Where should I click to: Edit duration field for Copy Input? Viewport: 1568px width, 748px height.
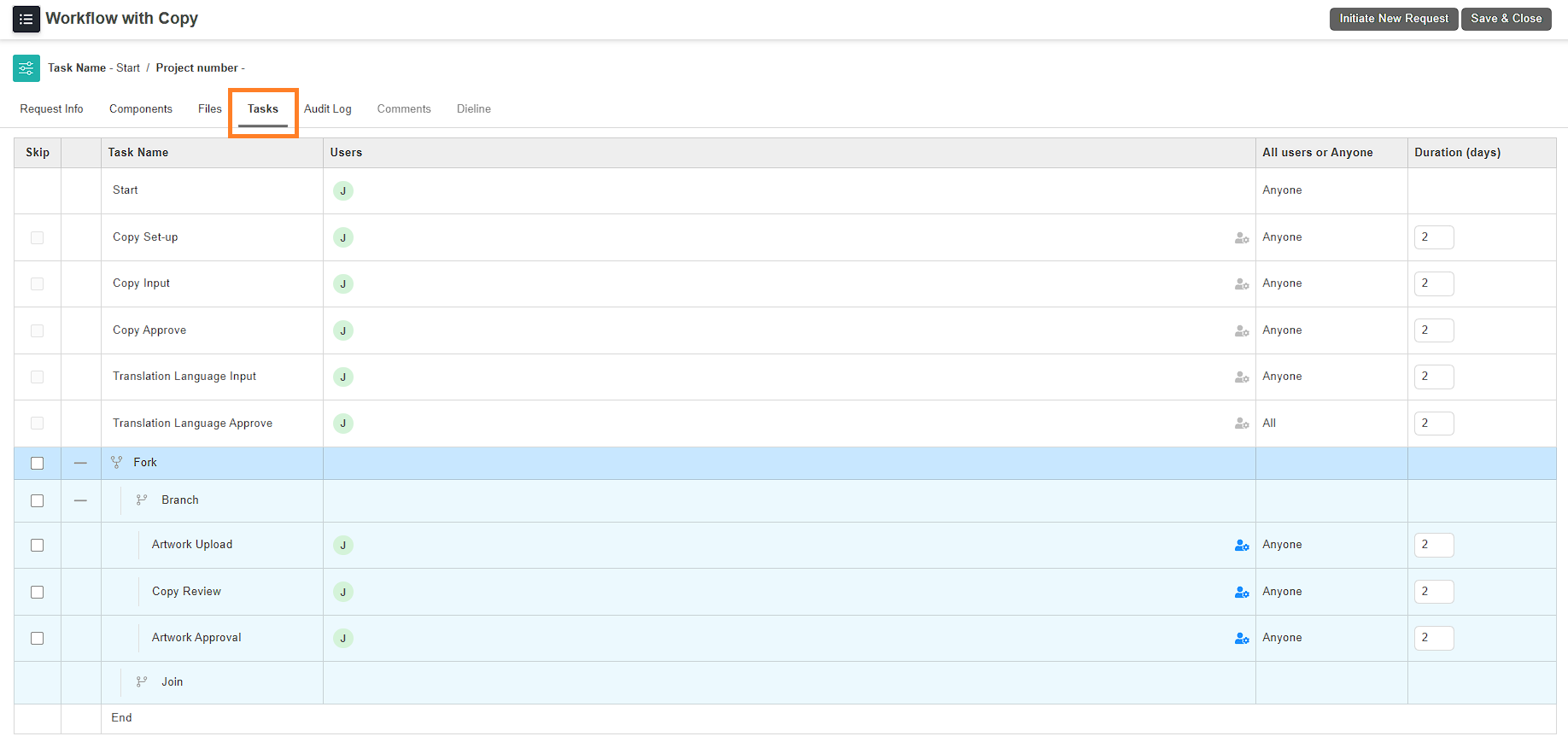click(x=1434, y=284)
